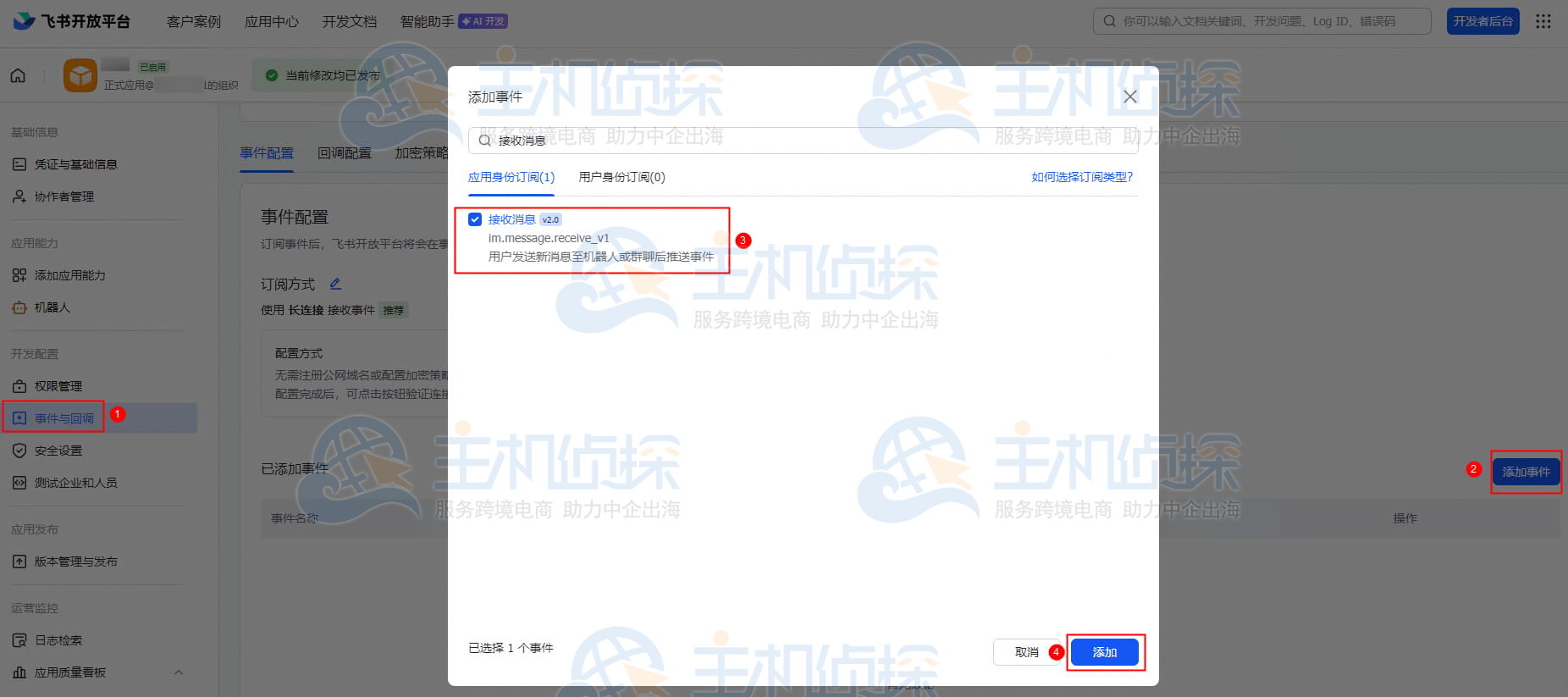Click the 安全设置 shield icon

click(19, 451)
